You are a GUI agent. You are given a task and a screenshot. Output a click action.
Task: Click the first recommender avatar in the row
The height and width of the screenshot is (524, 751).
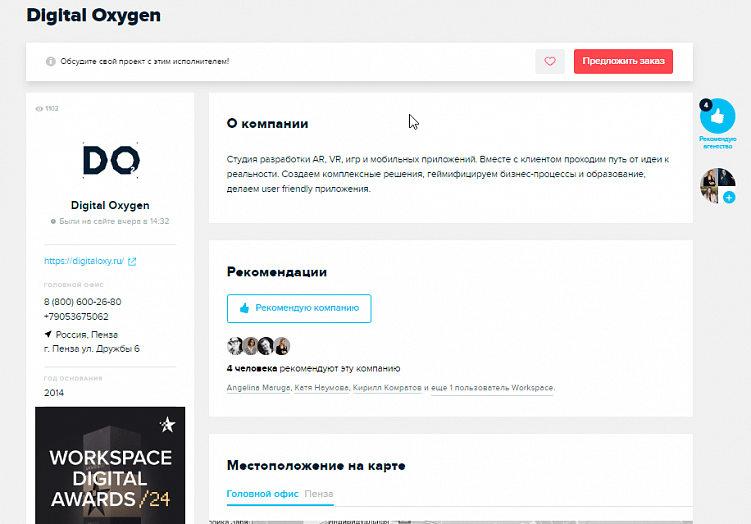click(x=235, y=346)
